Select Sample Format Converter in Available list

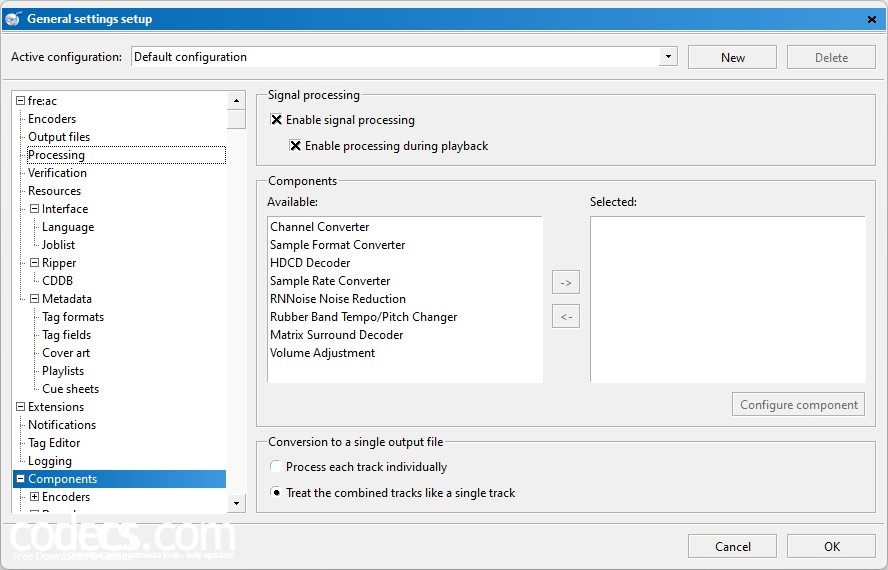click(338, 245)
